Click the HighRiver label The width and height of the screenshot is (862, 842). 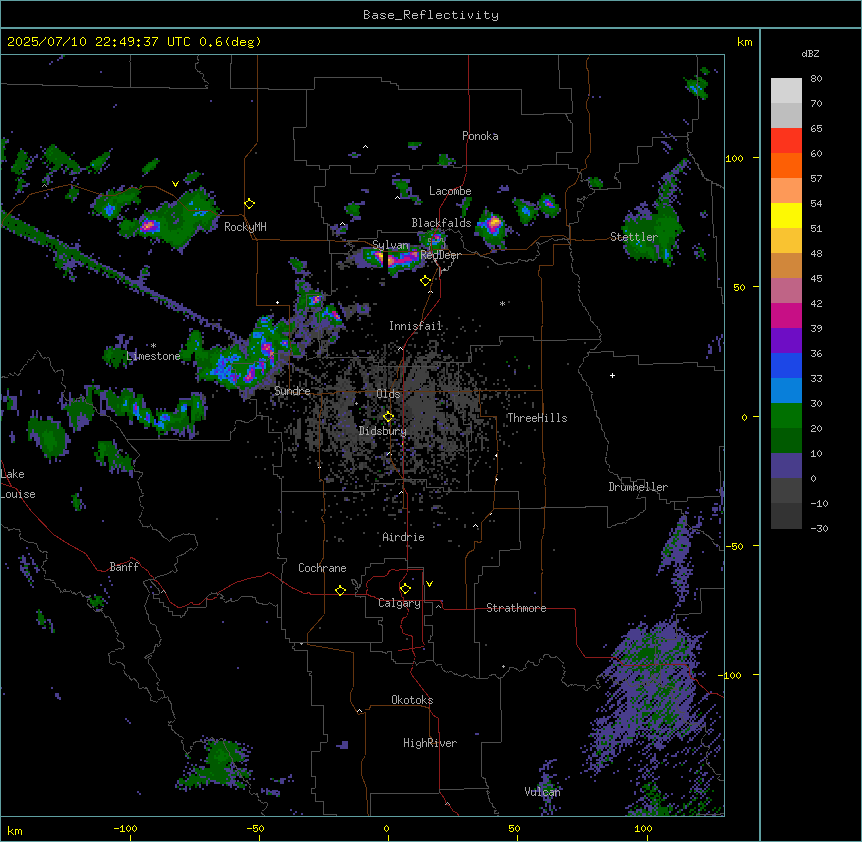pos(430,743)
